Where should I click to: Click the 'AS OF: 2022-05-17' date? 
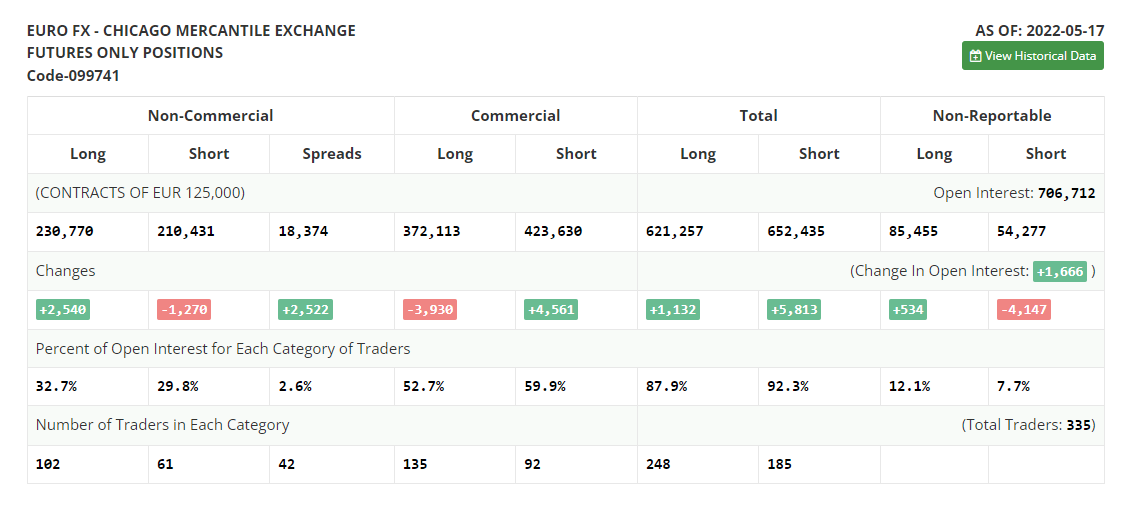pos(1039,31)
